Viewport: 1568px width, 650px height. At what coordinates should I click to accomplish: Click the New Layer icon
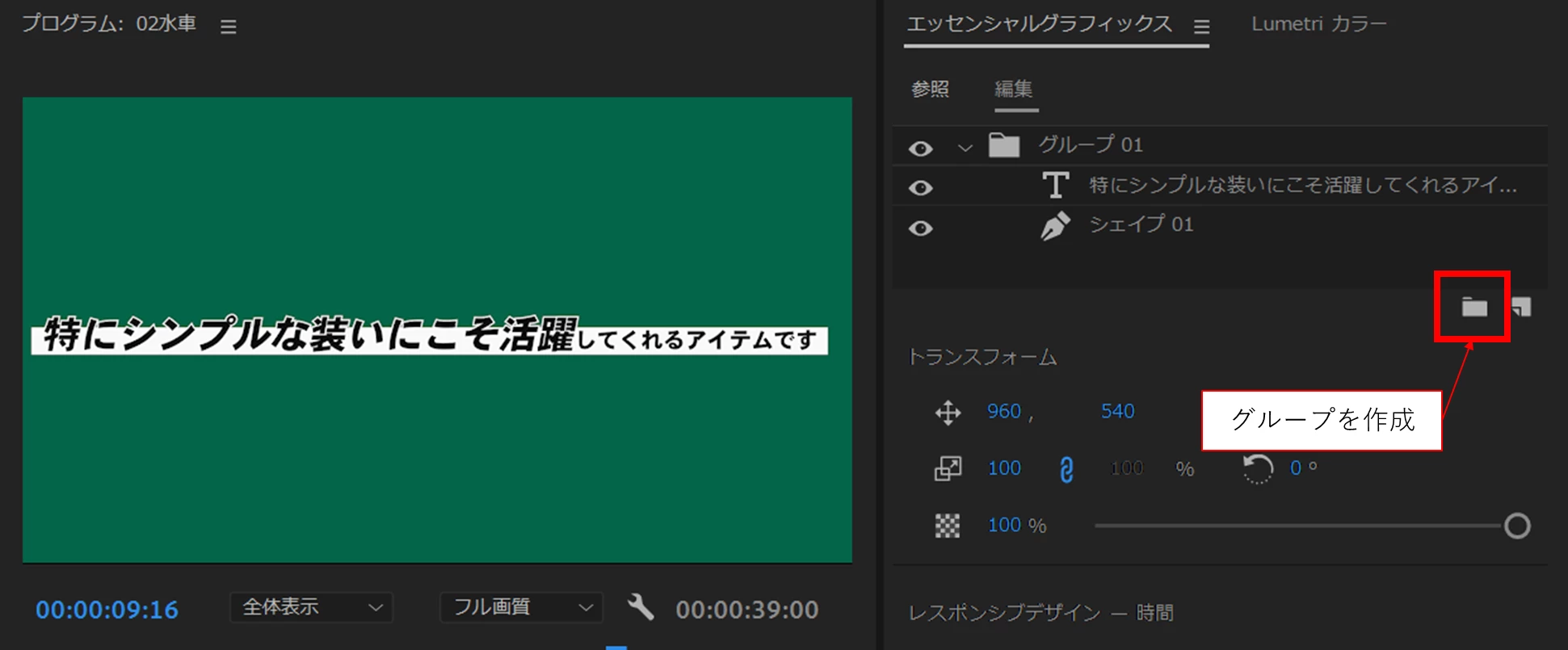[1521, 307]
